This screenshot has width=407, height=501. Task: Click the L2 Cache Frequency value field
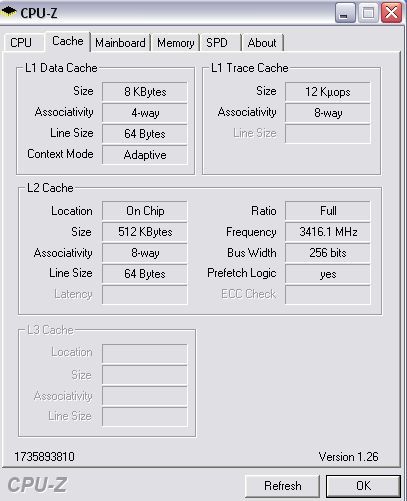pyautogui.click(x=328, y=232)
